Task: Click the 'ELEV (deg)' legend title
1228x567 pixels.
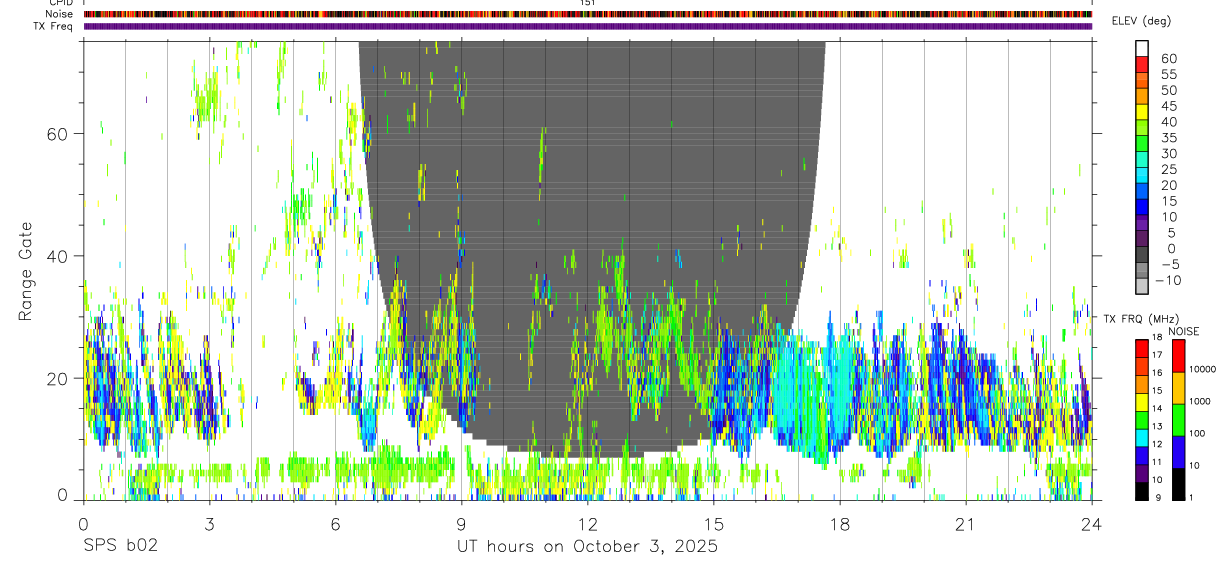Action: (1141, 21)
